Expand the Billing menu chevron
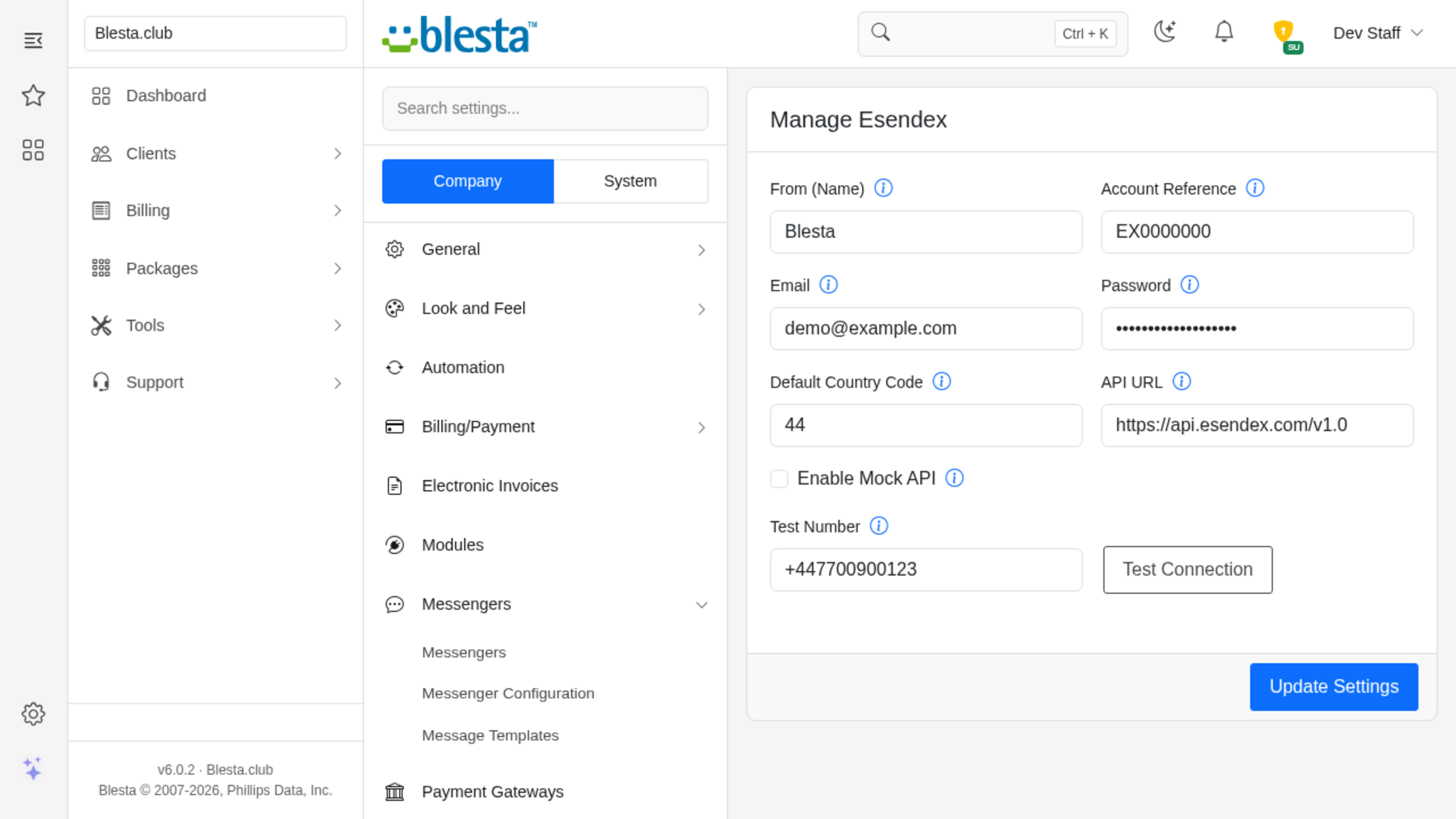1456x819 pixels. point(337,211)
